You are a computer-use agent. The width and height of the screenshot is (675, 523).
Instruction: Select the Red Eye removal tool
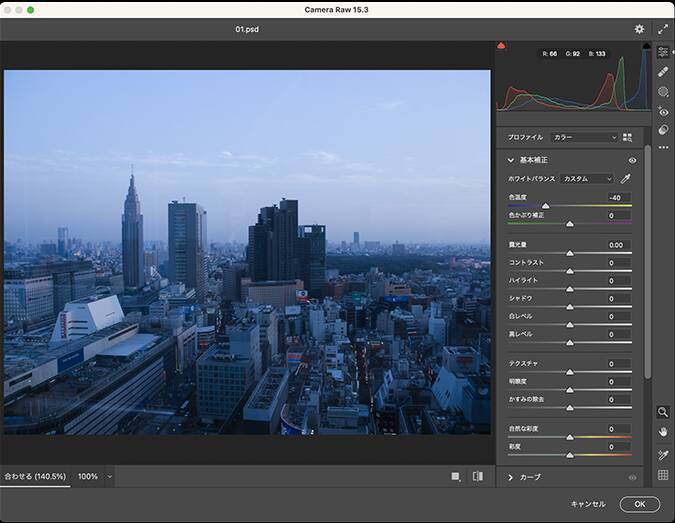point(663,112)
